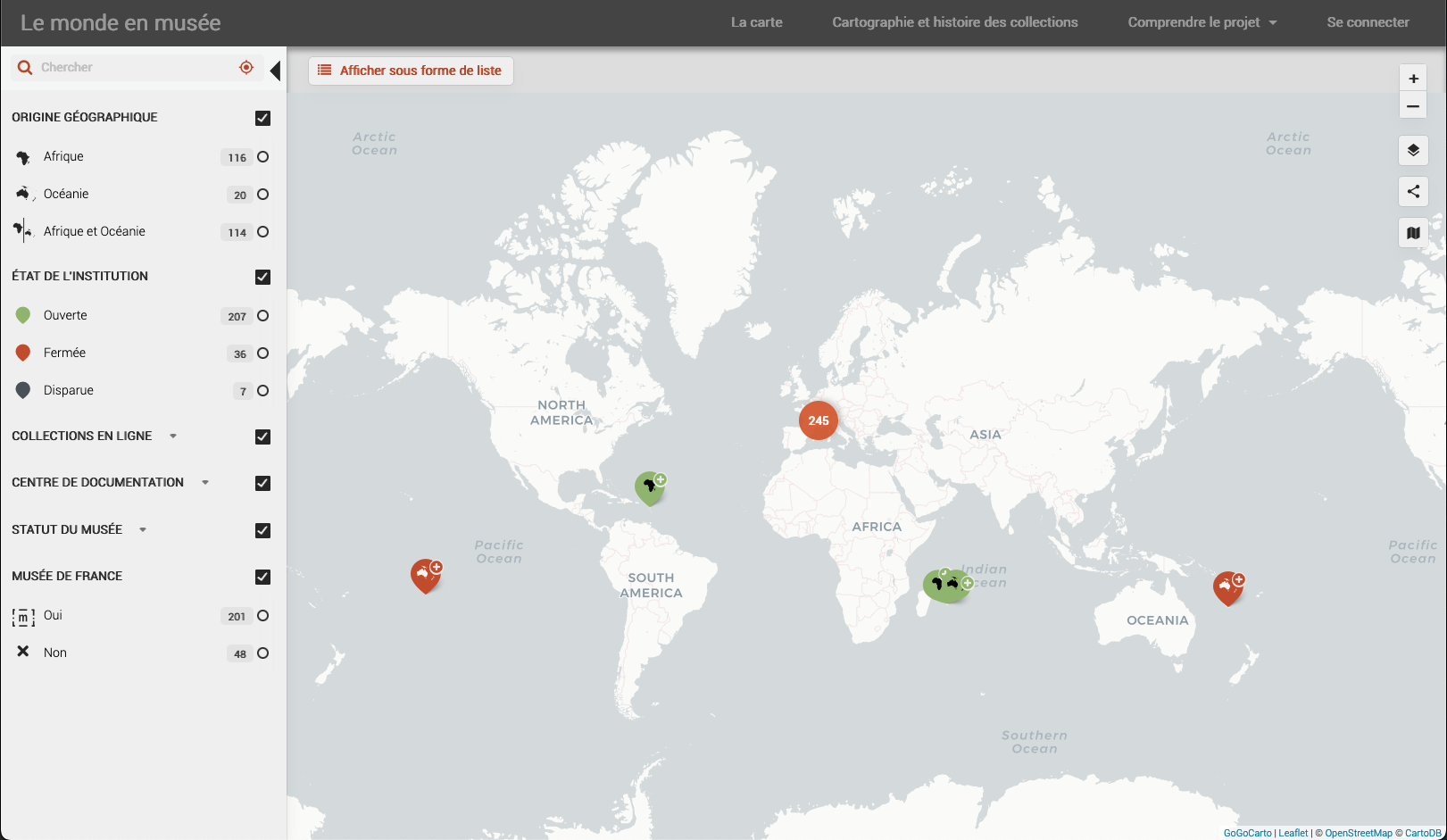Image resolution: width=1447 pixels, height=840 pixels.
Task: Zoom in on the map
Action: 1413,79
